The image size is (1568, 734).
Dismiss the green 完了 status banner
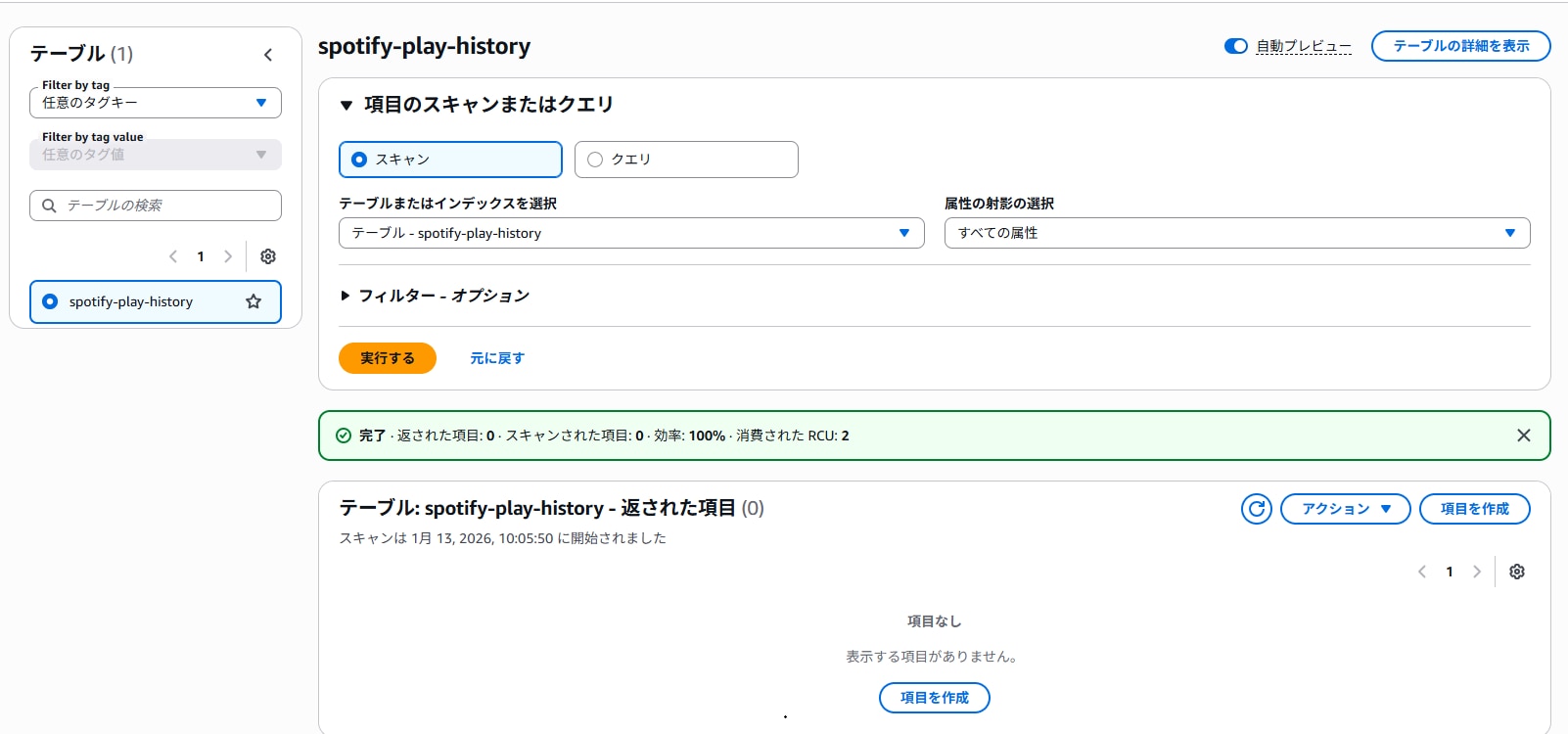(1523, 436)
